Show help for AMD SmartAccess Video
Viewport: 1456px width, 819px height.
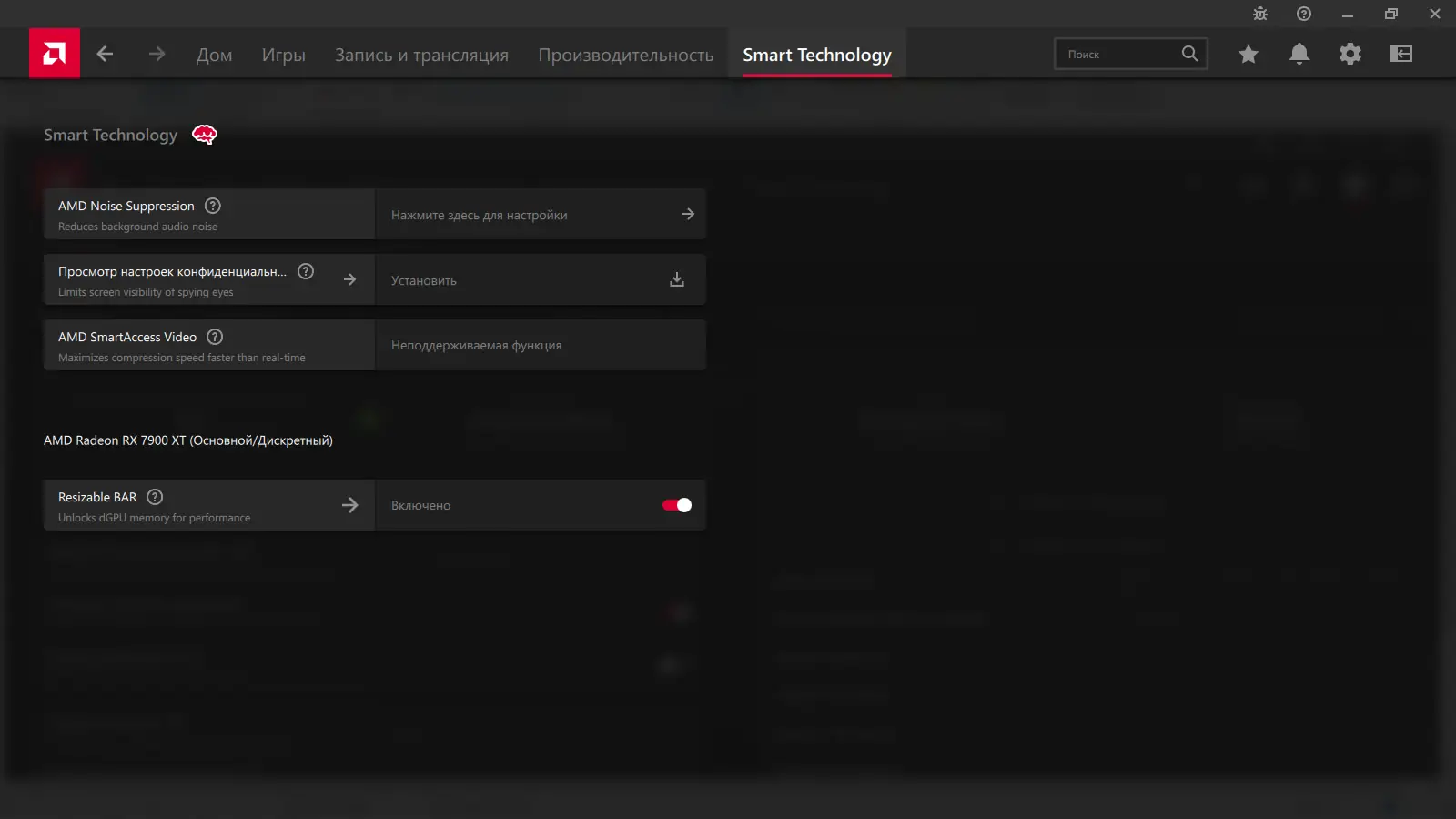pyautogui.click(x=215, y=337)
